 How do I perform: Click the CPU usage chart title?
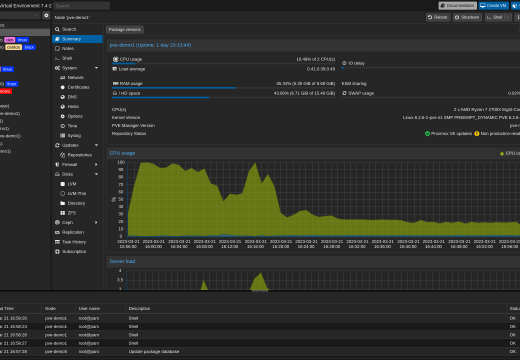[x=122, y=153]
